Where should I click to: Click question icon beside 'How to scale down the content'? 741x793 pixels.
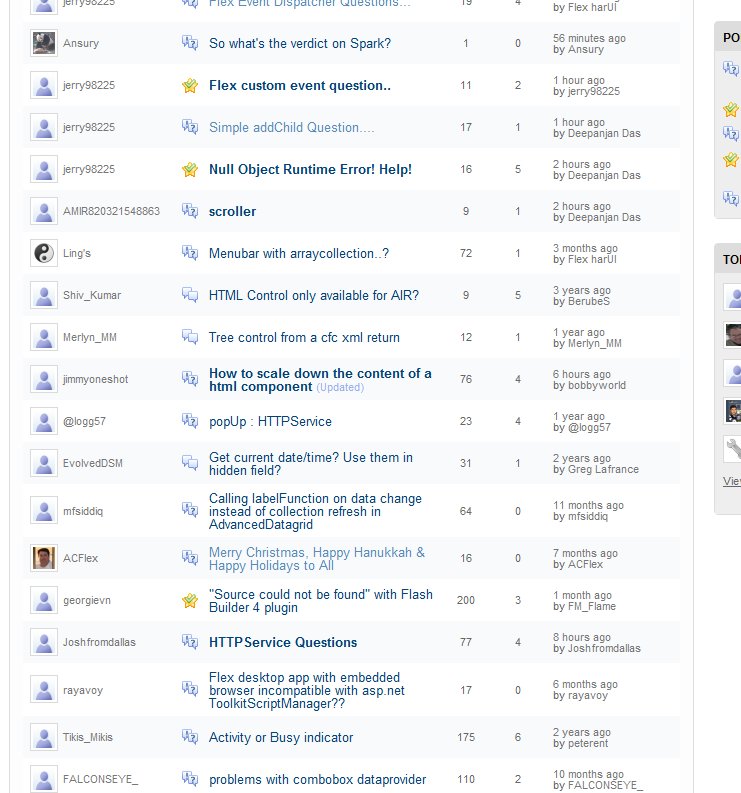pyautogui.click(x=190, y=378)
